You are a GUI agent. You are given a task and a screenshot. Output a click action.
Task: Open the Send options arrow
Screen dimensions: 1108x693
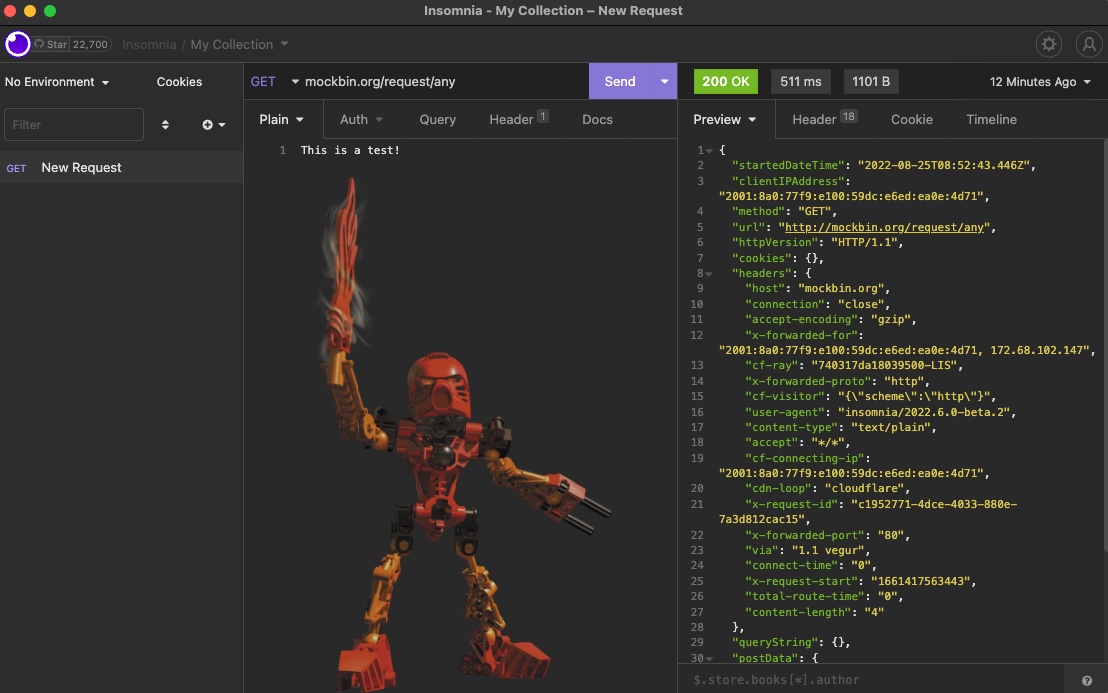[x=662, y=80]
